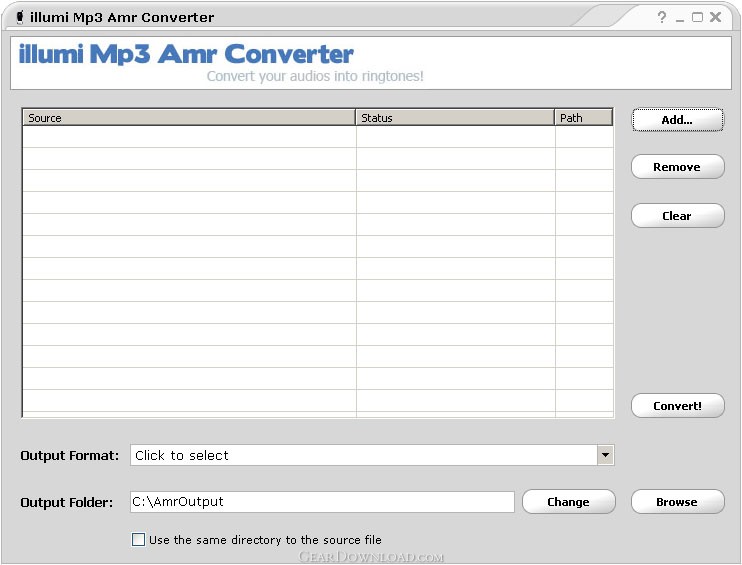Maximize the converter window
Image resolution: width=742 pixels, height=565 pixels.
(697, 18)
